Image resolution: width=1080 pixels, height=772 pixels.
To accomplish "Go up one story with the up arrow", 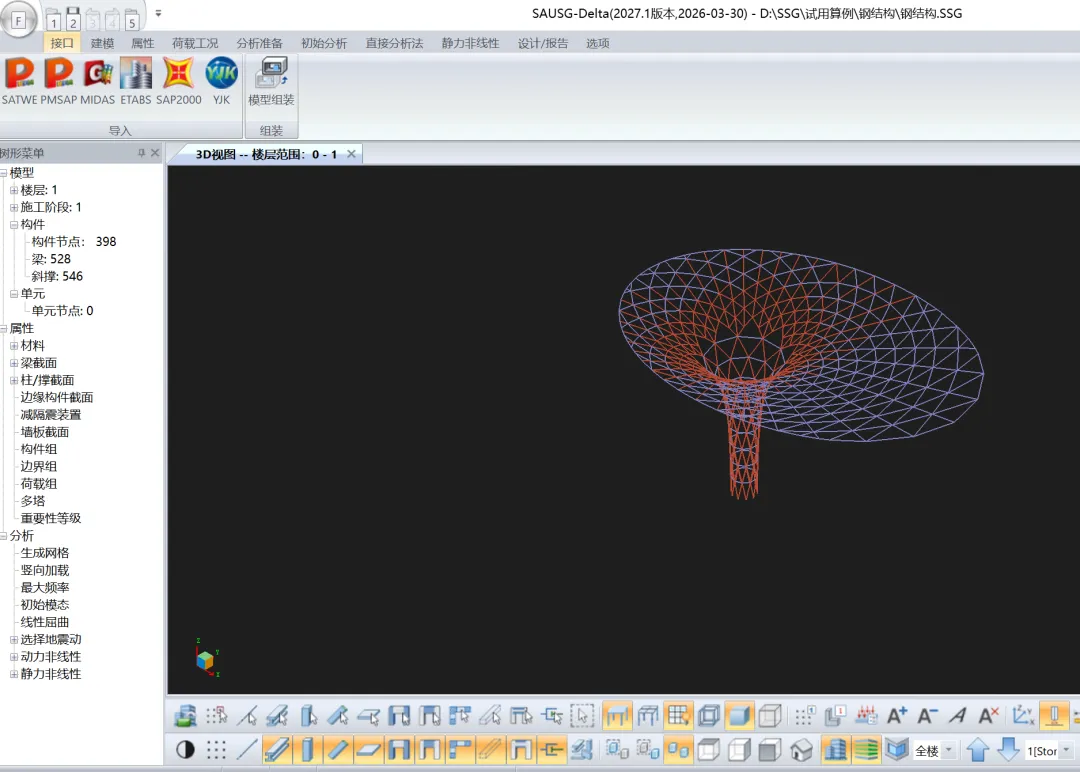I will [x=977, y=749].
